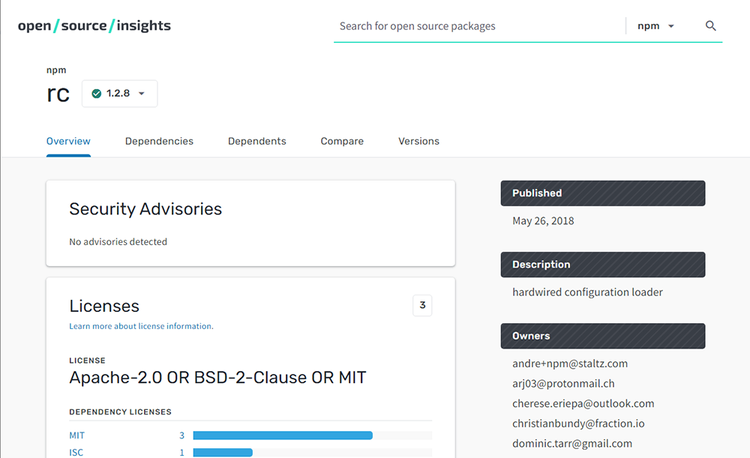Click the Owners section header
Viewport: 750px width, 458px height.
(x=603, y=336)
